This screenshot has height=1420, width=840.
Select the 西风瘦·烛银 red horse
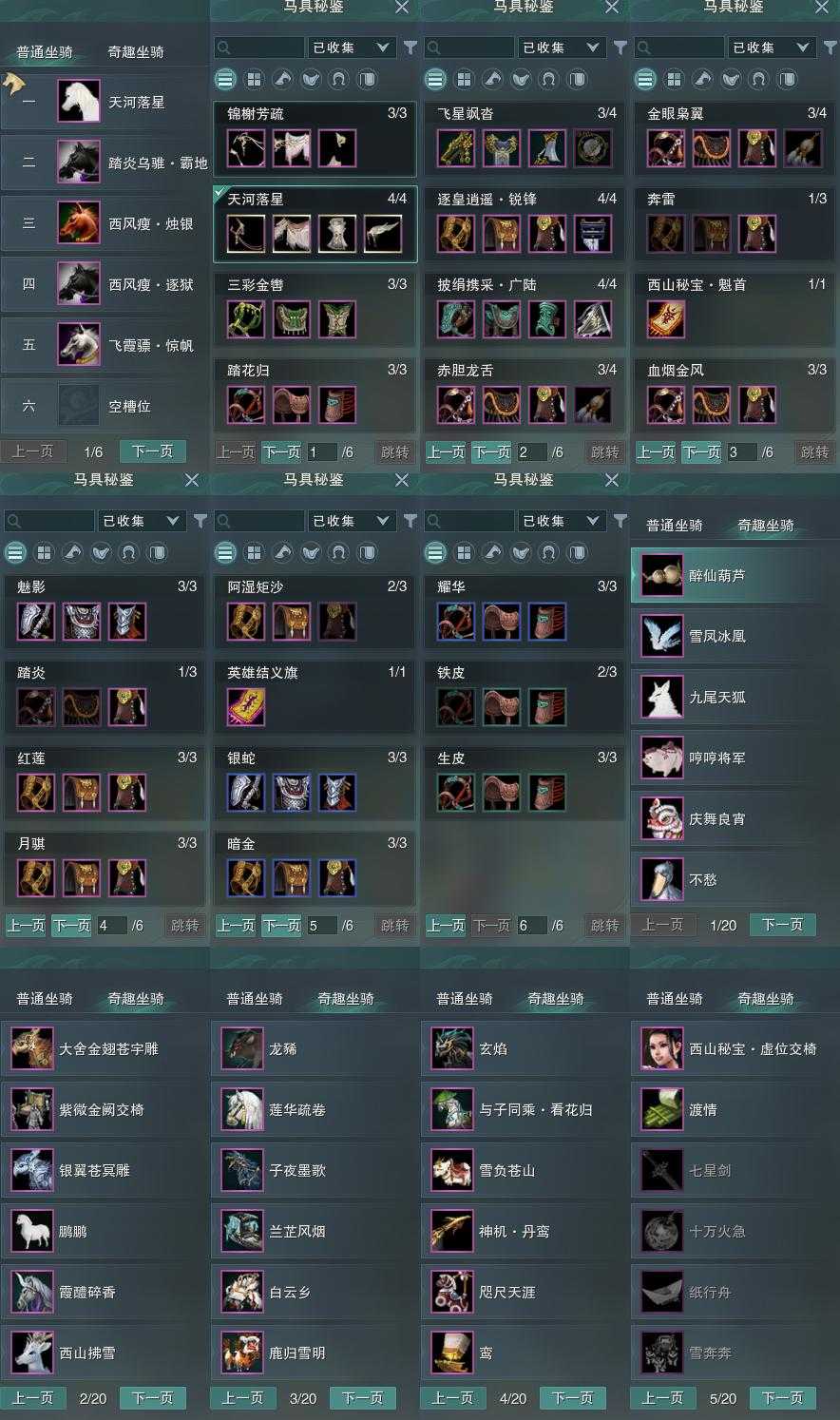click(105, 223)
